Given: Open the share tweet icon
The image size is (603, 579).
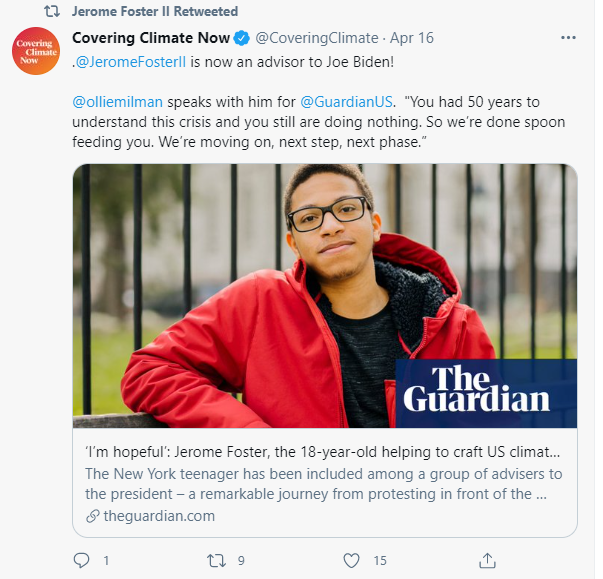Looking at the screenshot, I should tap(487, 560).
